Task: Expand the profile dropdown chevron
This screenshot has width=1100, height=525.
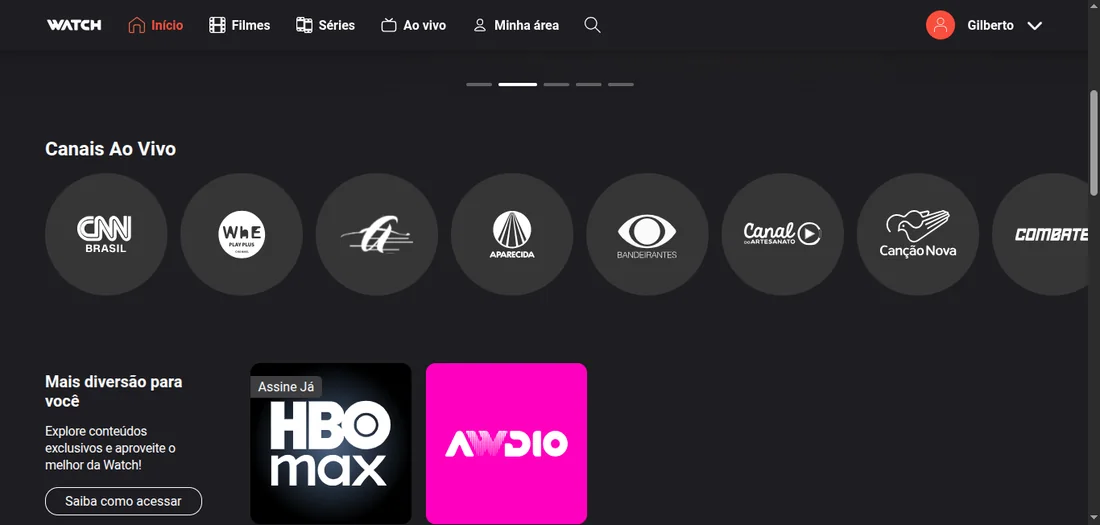Action: click(x=1034, y=26)
